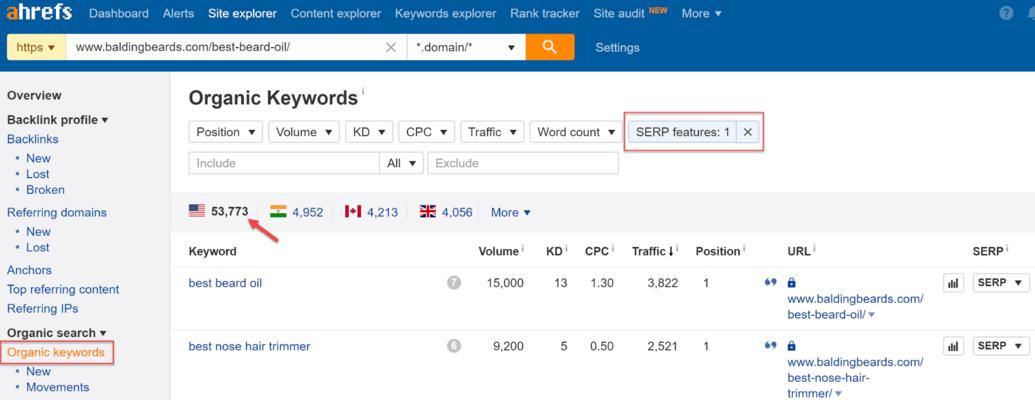1035x400 pixels.
Task: Click the word-count badge for best beard oil
Action: coord(453,283)
